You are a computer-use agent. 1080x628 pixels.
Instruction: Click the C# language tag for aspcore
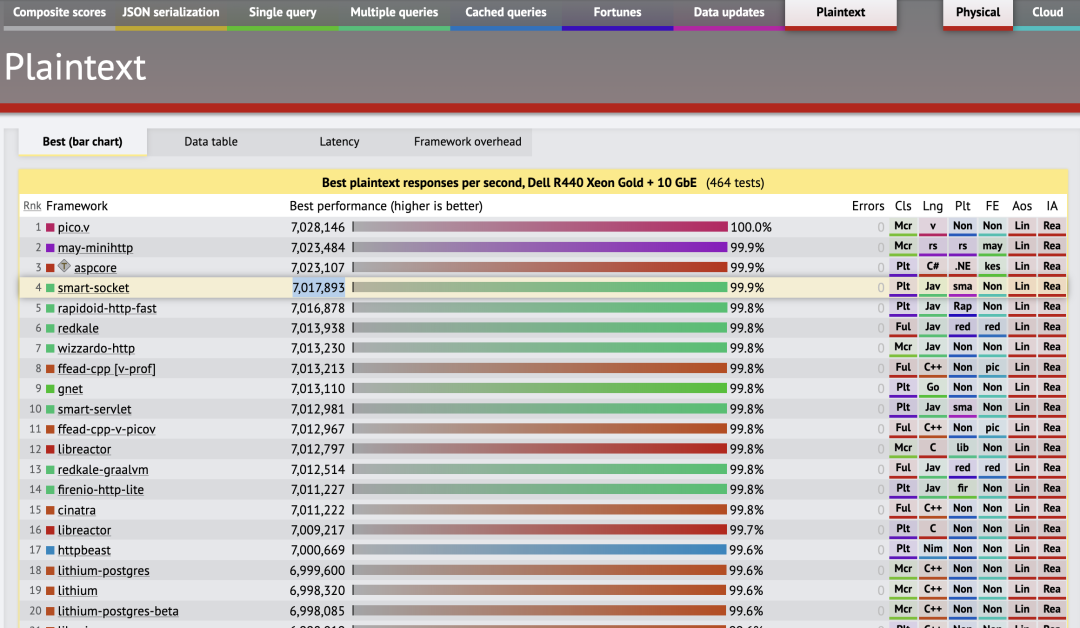pyautogui.click(x=933, y=267)
